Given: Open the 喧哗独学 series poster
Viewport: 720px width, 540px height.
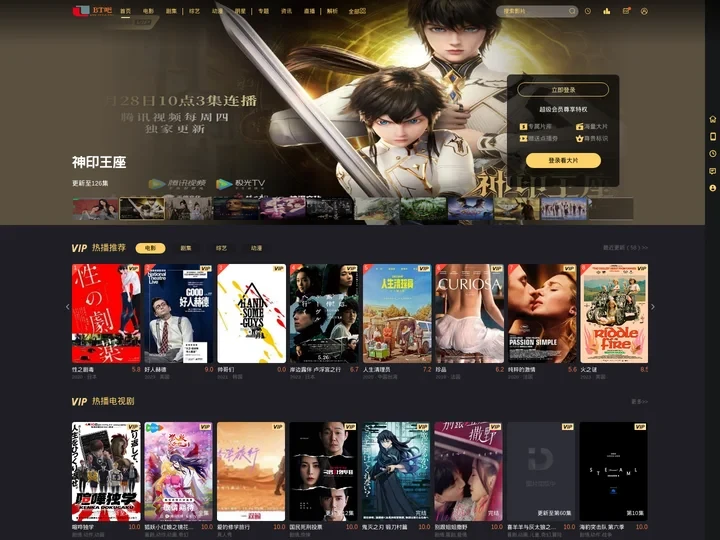Looking at the screenshot, I should (106, 472).
